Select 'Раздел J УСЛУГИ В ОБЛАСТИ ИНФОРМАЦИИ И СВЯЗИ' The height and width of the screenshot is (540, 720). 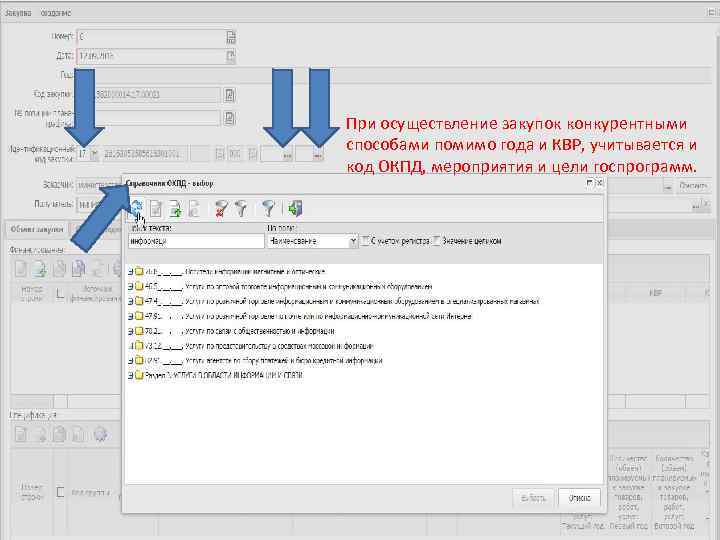click(x=224, y=375)
